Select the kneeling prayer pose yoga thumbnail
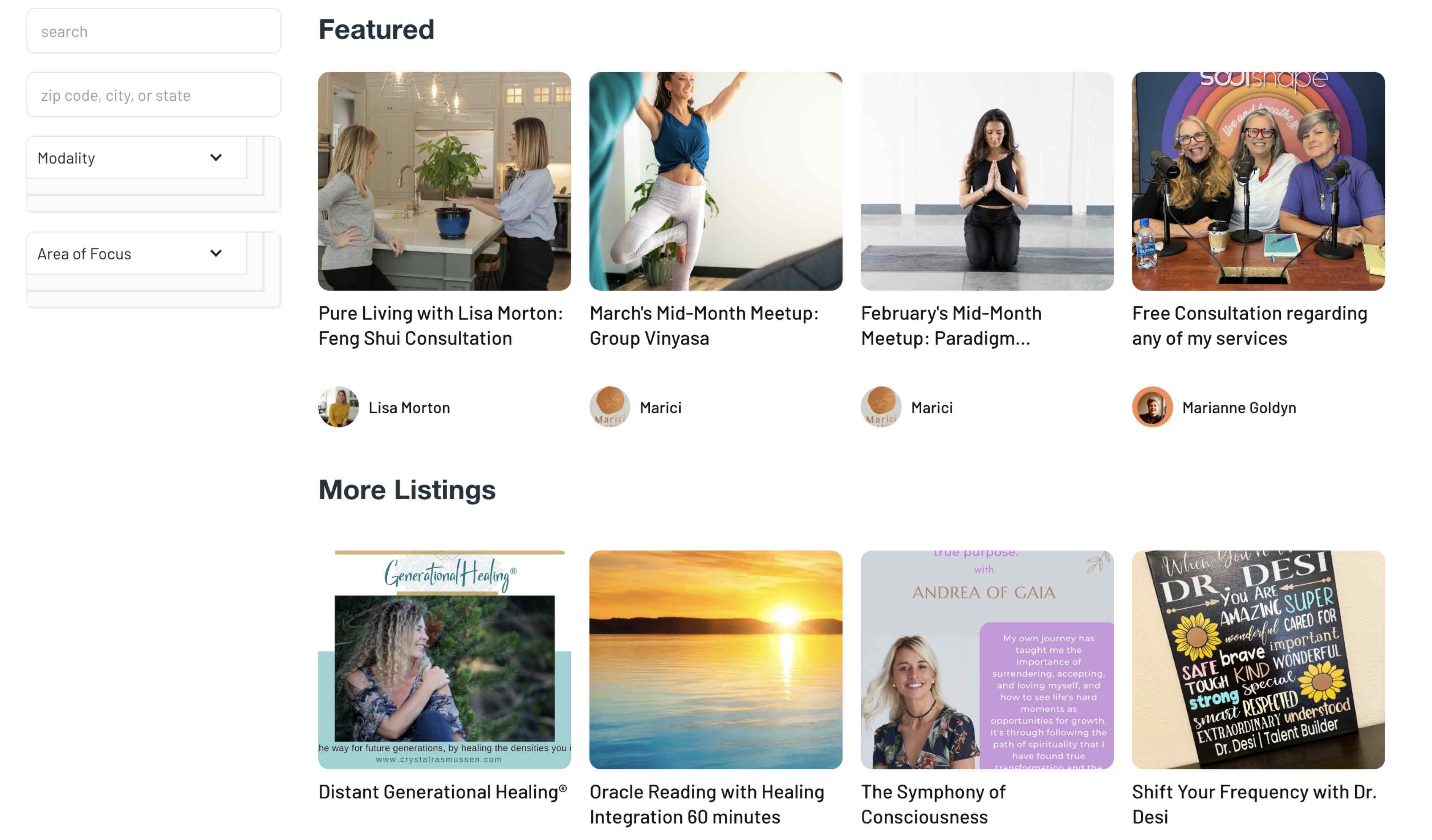The height and width of the screenshot is (840, 1432). (987, 181)
